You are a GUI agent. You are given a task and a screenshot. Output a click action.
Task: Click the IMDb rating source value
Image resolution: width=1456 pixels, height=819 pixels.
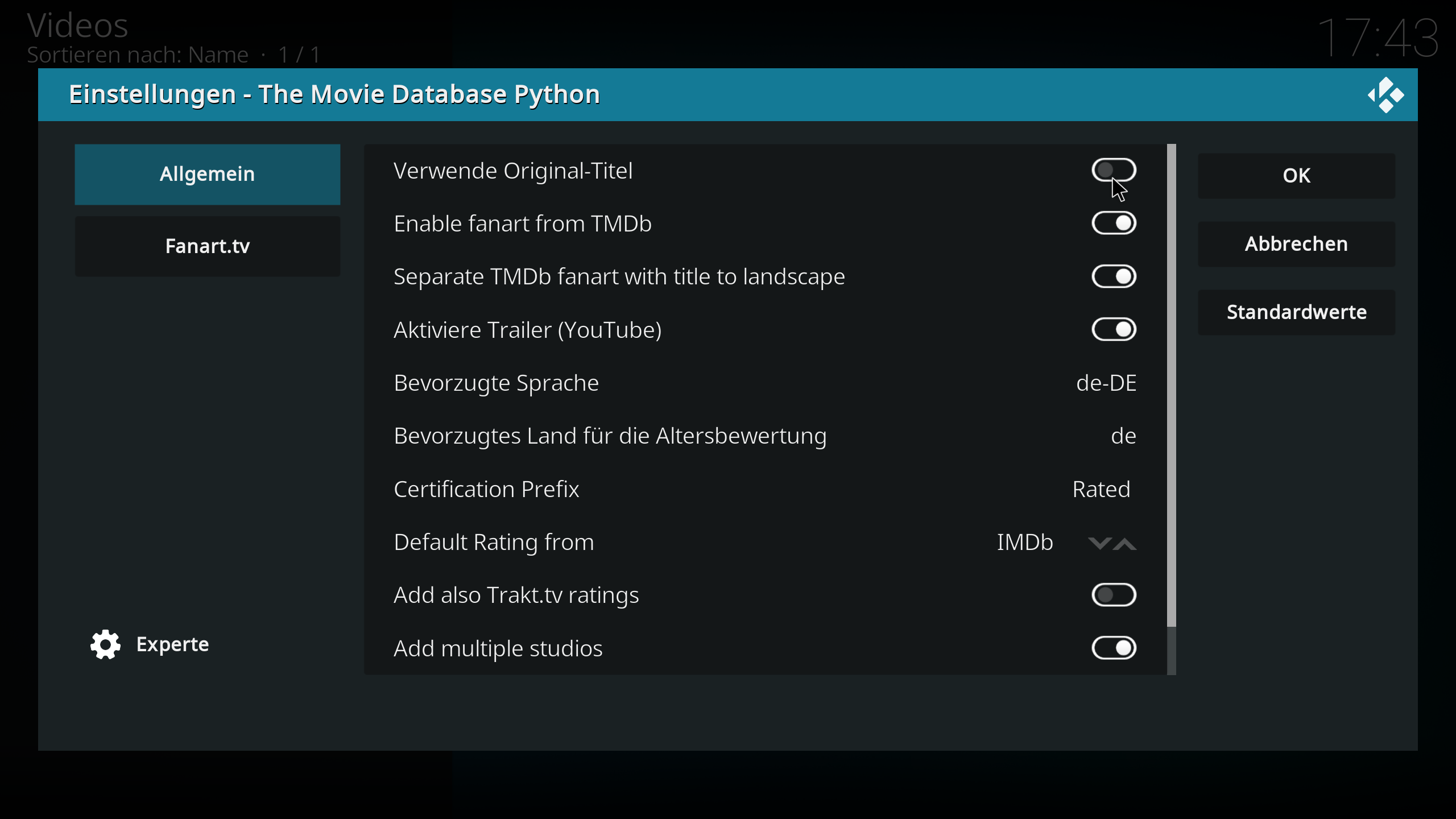click(1025, 542)
